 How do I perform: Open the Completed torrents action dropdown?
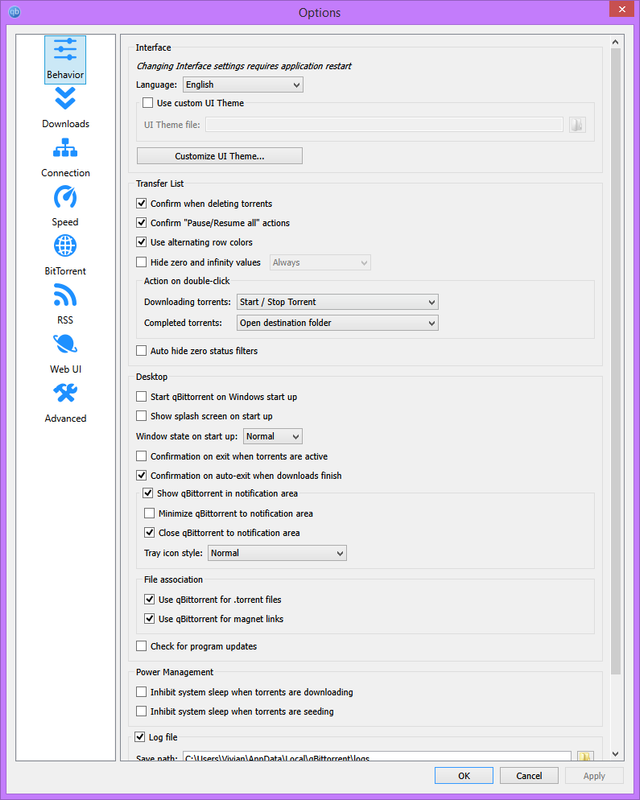pyautogui.click(x=337, y=323)
